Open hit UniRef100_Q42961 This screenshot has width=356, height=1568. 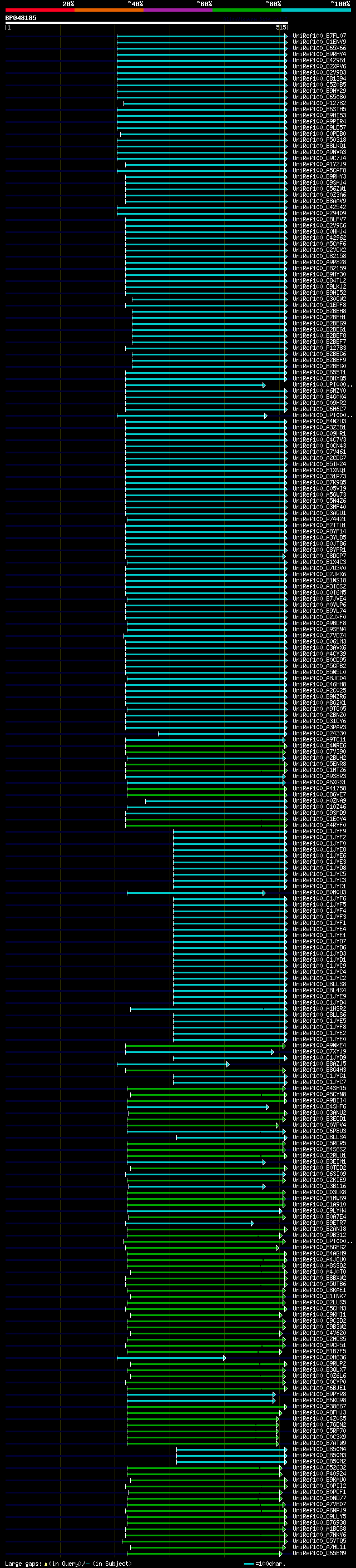[x=319, y=60]
